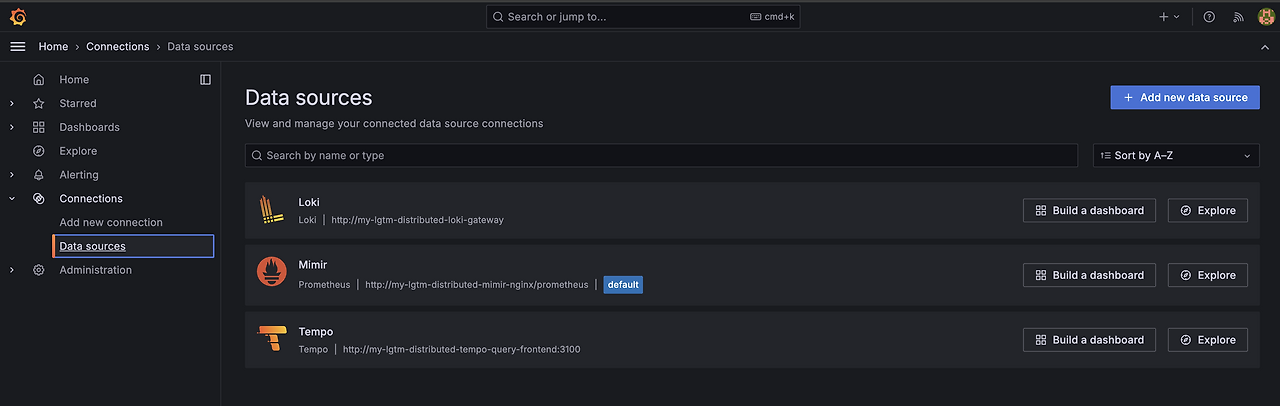
Task: Select Connections in the sidebar menu
Action: tap(91, 199)
